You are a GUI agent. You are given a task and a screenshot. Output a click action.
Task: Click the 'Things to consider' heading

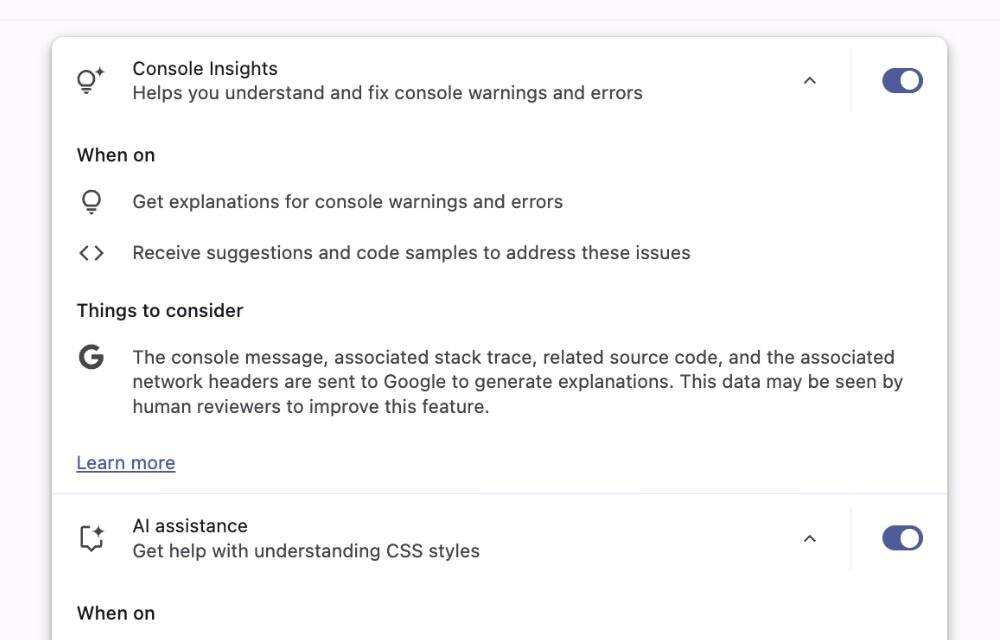160,311
